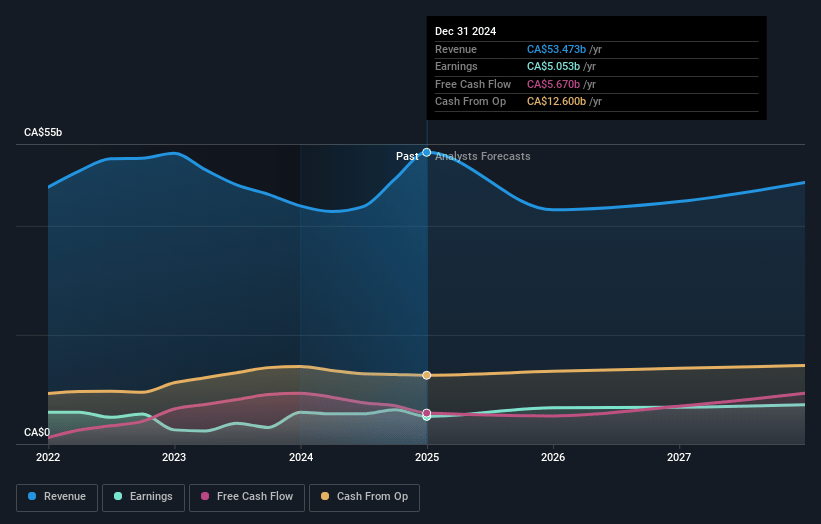Click the 2026 x-axis label
This screenshot has width=821, height=524.
click(553, 458)
